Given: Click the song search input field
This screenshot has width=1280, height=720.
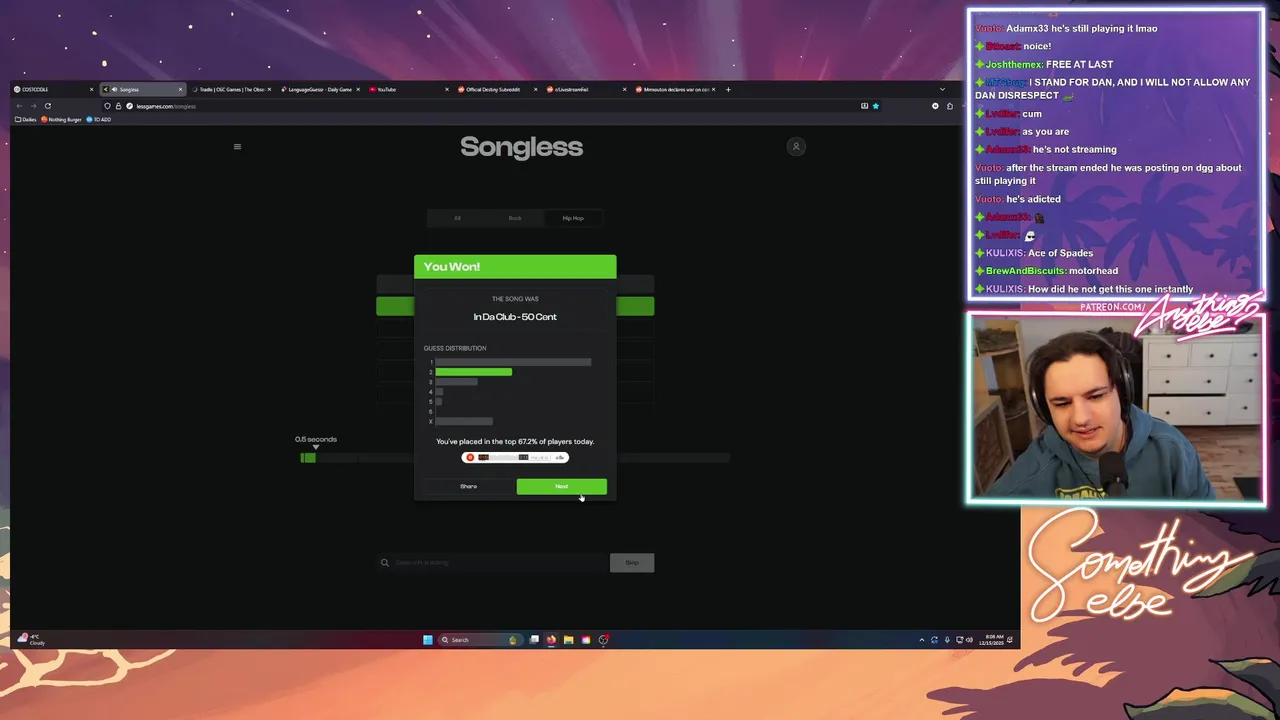Looking at the screenshot, I should [x=493, y=562].
